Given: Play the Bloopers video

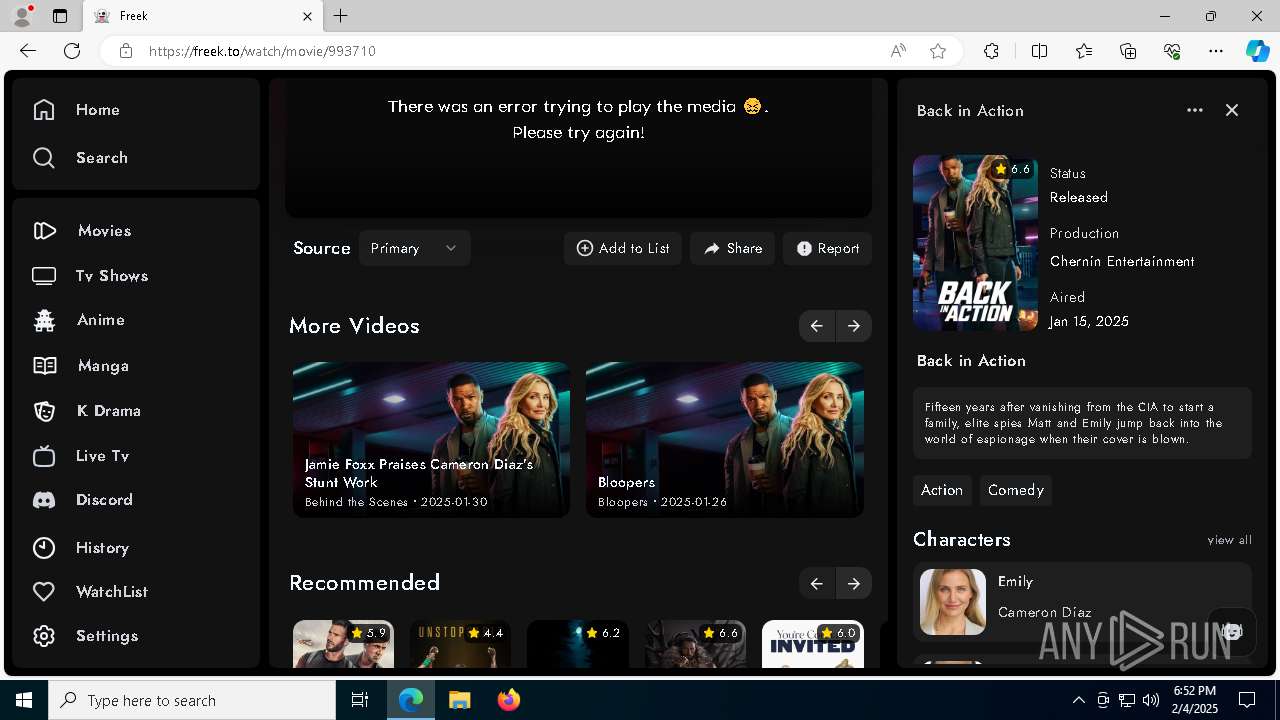Looking at the screenshot, I should [725, 440].
